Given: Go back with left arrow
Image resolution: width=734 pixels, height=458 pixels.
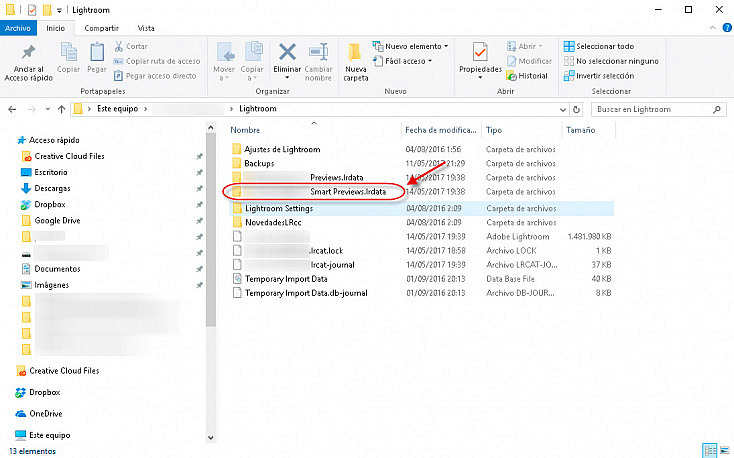Looking at the screenshot, I should point(12,109).
